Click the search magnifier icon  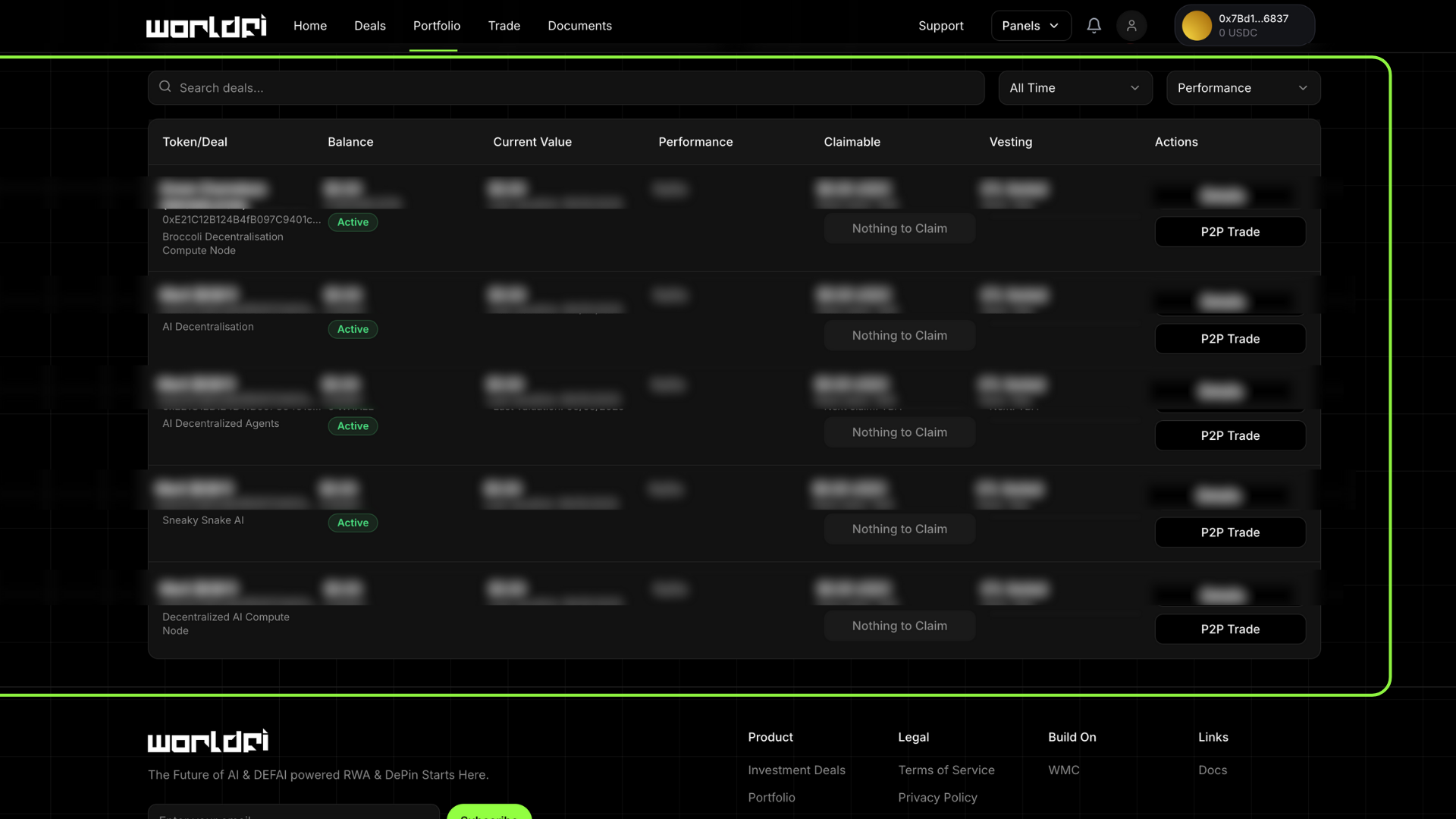tap(165, 87)
